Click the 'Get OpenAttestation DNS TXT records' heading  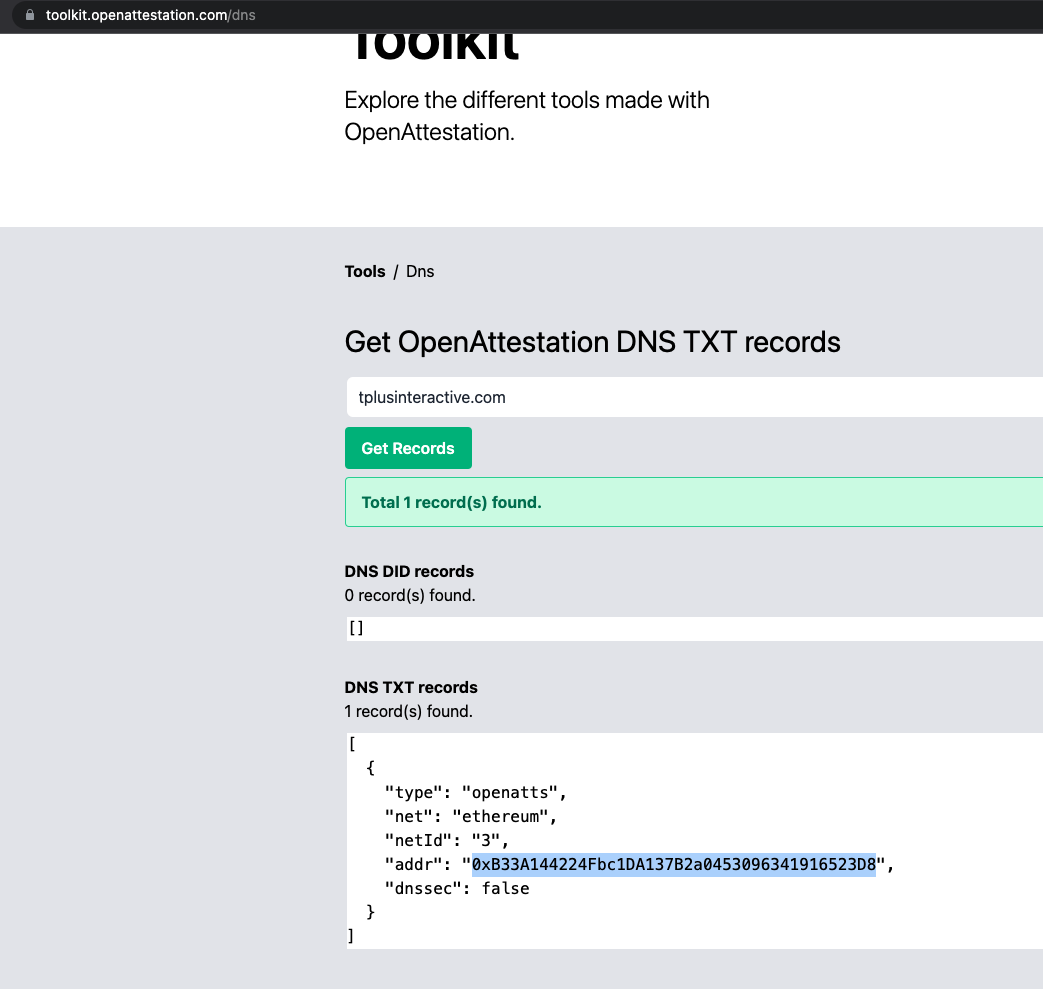[592, 342]
